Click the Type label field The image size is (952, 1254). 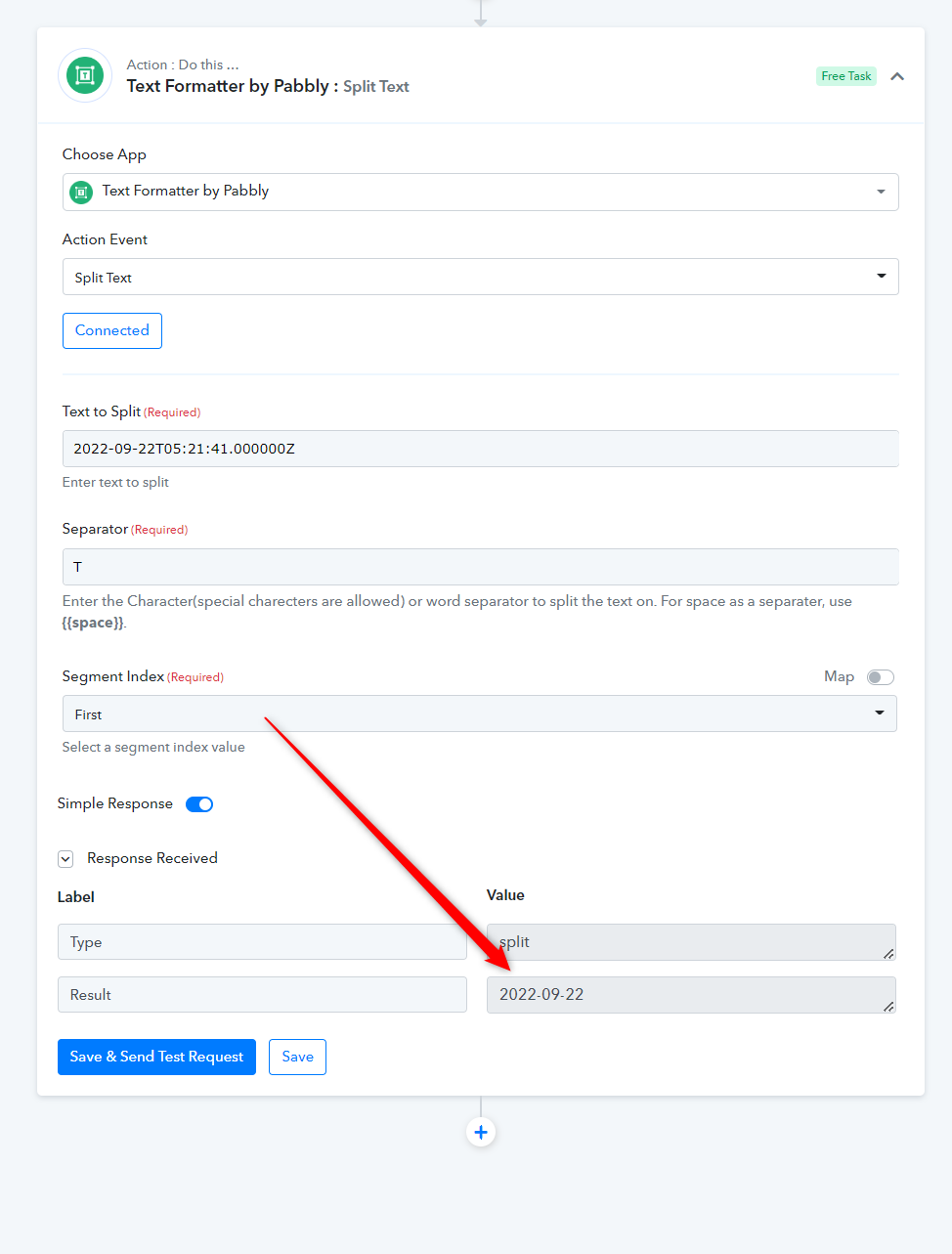coord(262,942)
